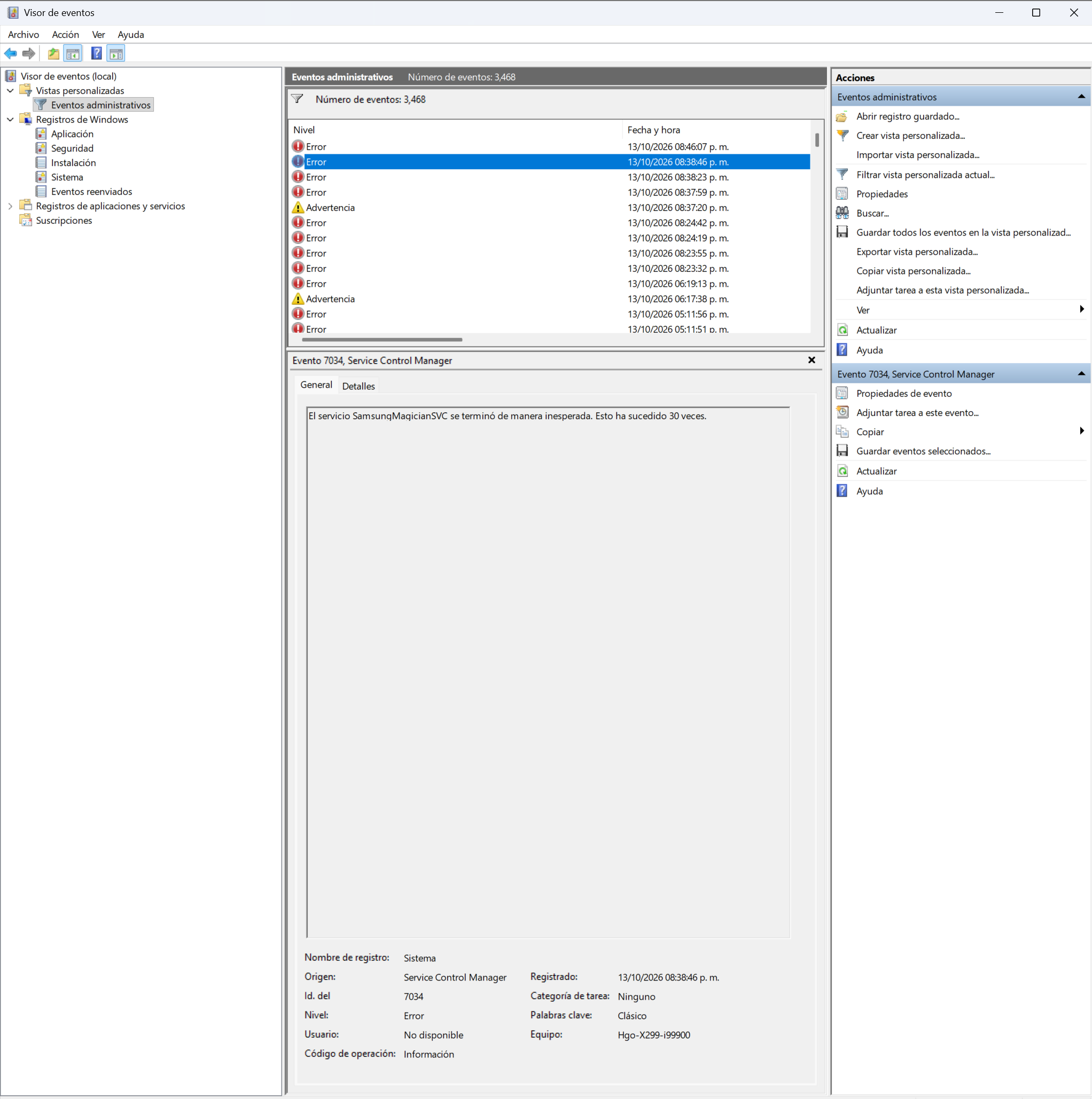Click the Nivel column header

coord(455,130)
